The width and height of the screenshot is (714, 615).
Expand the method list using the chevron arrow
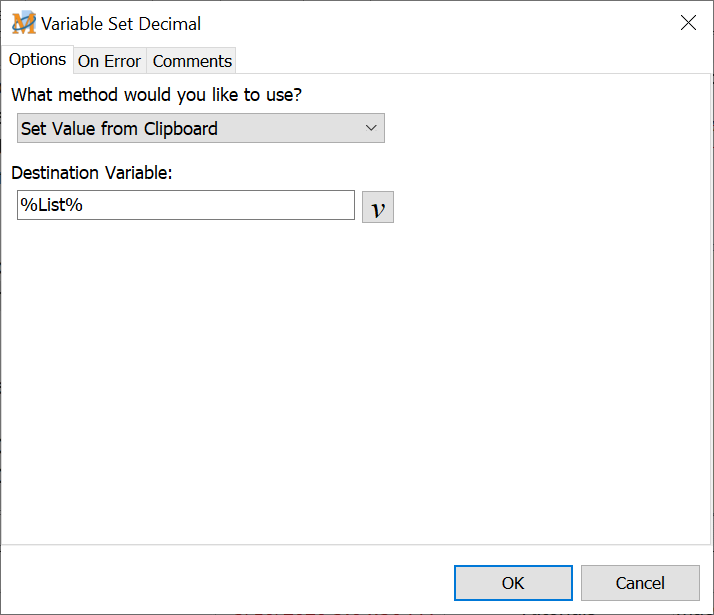point(370,128)
